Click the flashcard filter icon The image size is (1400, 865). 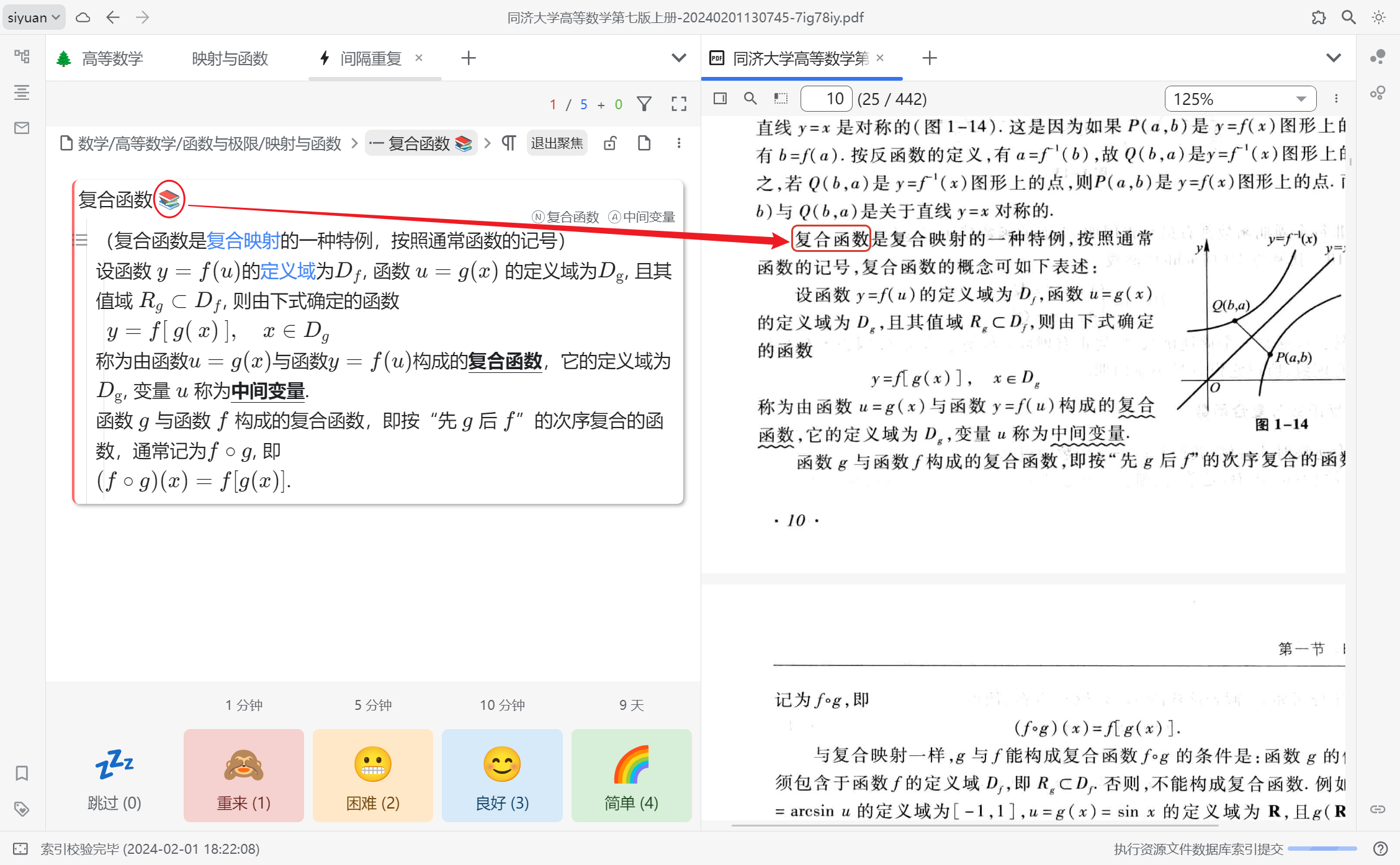[x=644, y=104]
